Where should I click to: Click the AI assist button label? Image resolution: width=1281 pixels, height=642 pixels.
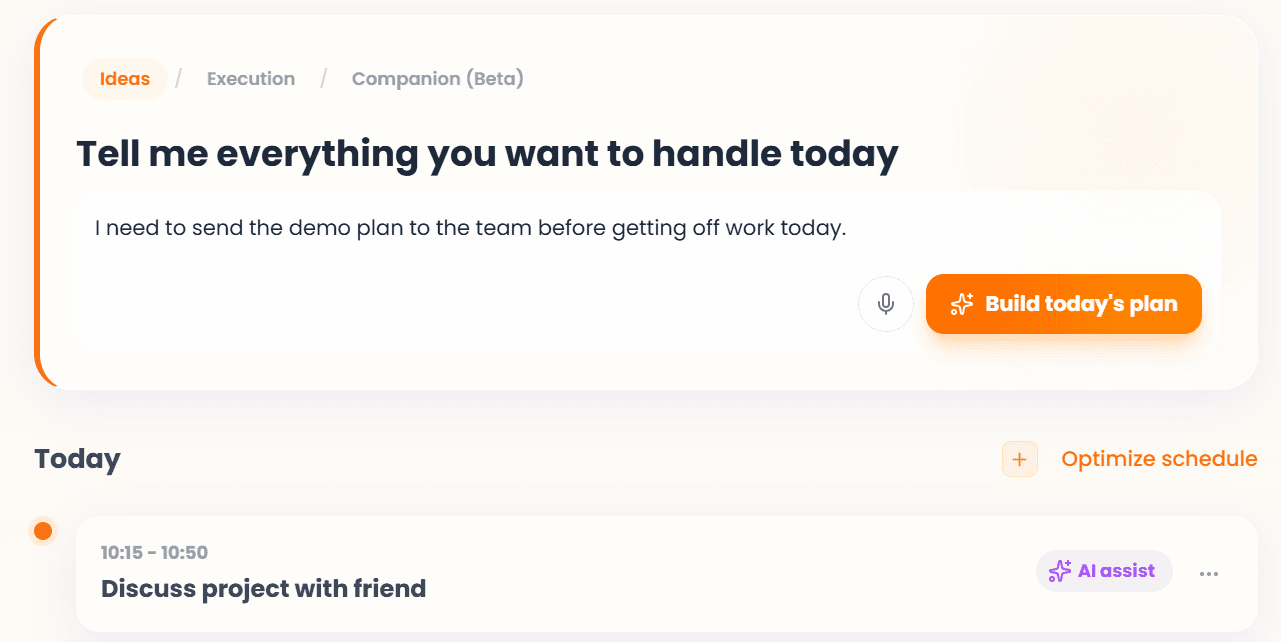[x=1116, y=571]
